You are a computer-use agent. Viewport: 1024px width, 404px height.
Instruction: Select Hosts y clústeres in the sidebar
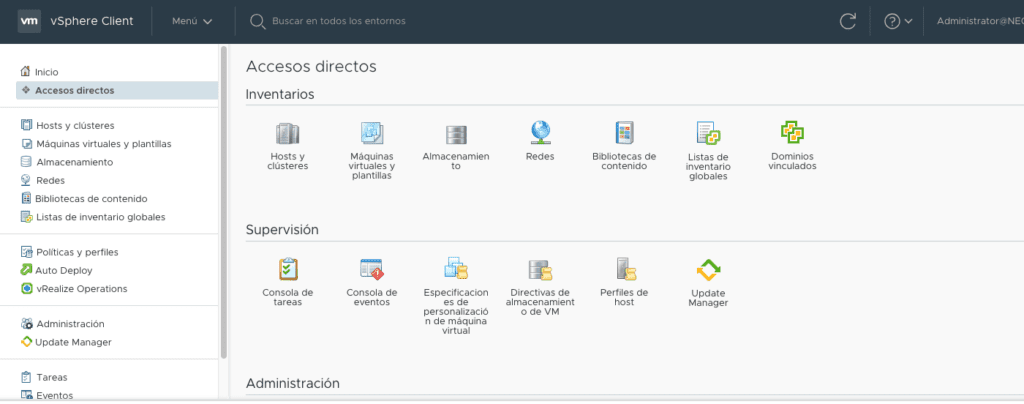click(67, 125)
